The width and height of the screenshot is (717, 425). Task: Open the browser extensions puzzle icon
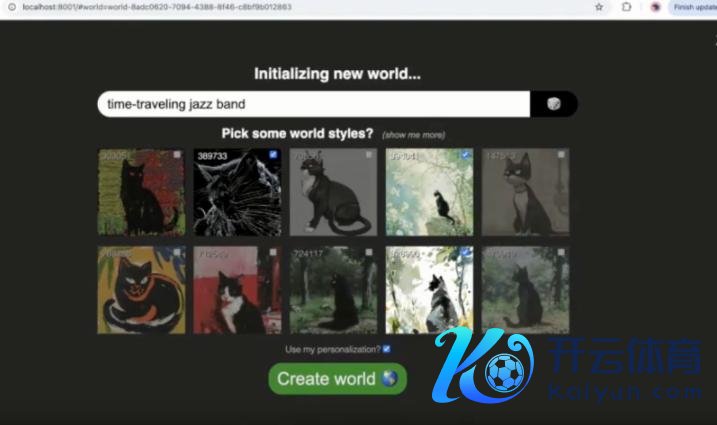[x=626, y=6]
